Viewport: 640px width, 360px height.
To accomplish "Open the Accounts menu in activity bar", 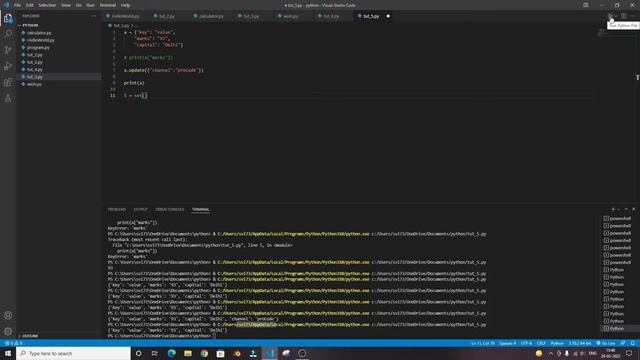I will click(x=8, y=315).
